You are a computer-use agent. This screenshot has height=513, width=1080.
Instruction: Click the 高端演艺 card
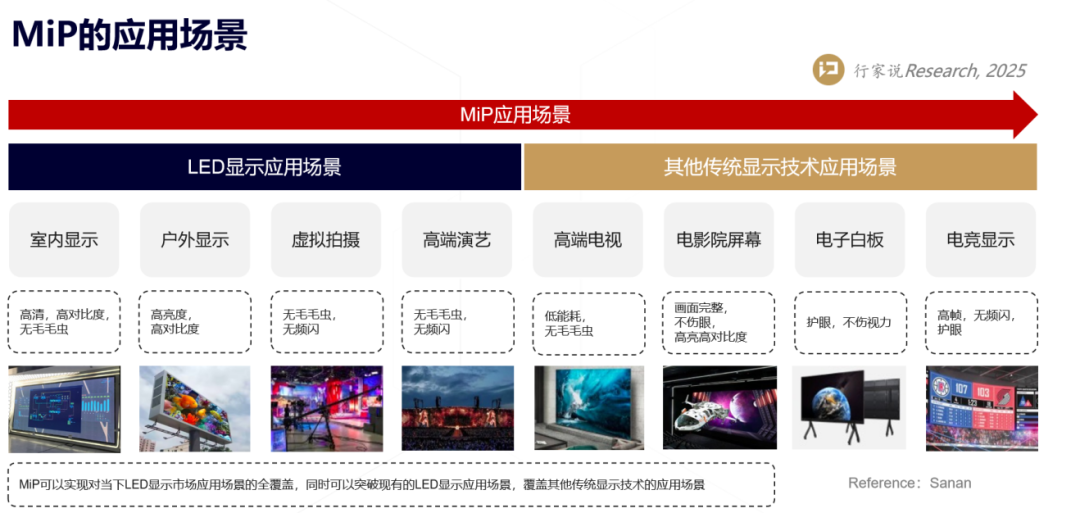tap(457, 240)
